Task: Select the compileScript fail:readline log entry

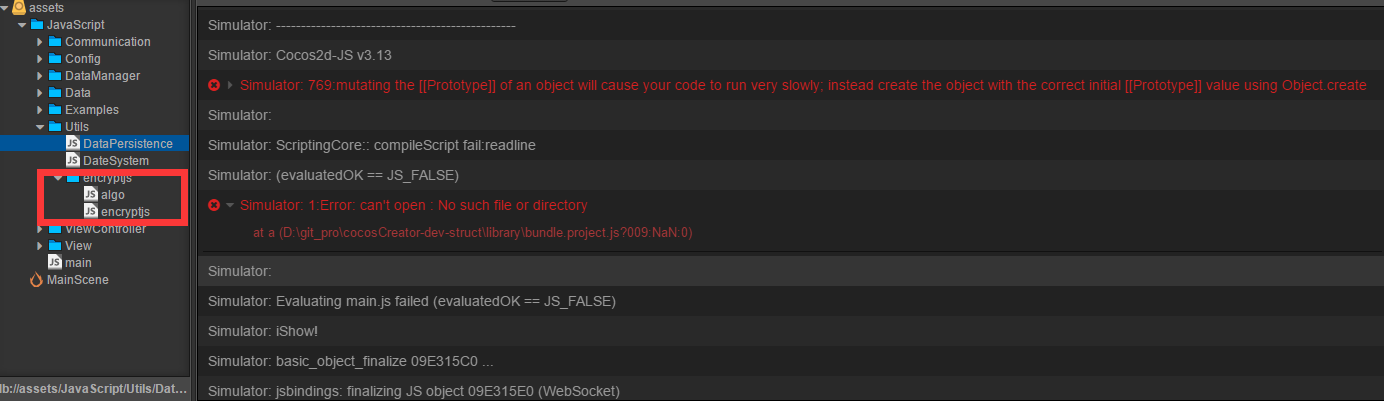Action: [x=372, y=145]
